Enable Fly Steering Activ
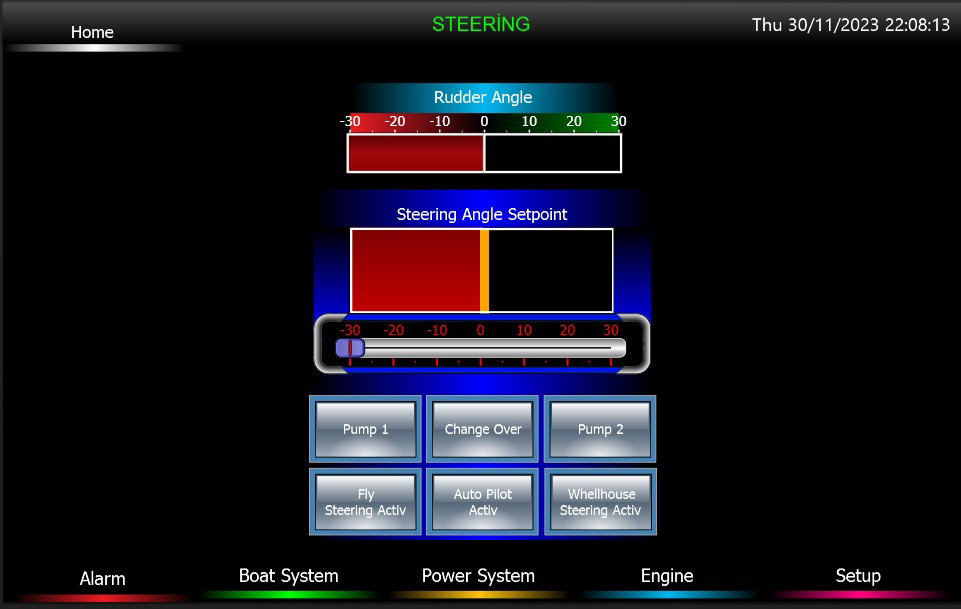This screenshot has width=961, height=609. (x=365, y=502)
